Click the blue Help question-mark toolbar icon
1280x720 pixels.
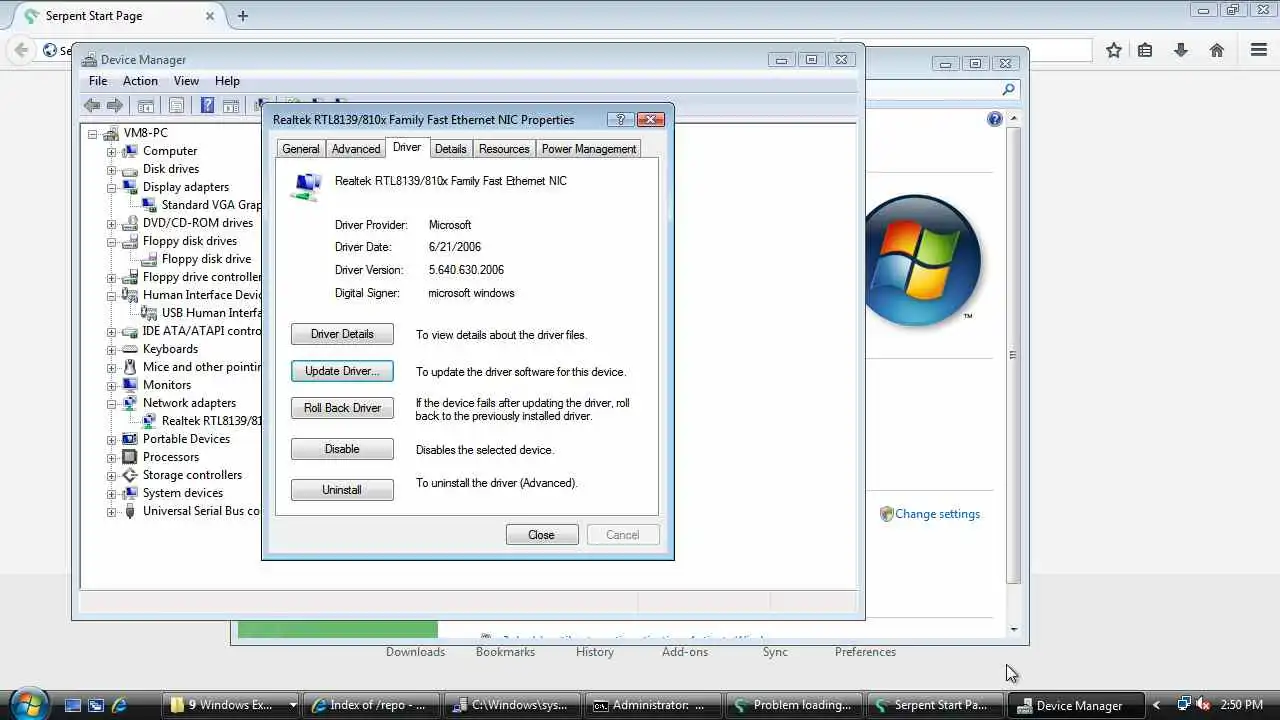(207, 105)
